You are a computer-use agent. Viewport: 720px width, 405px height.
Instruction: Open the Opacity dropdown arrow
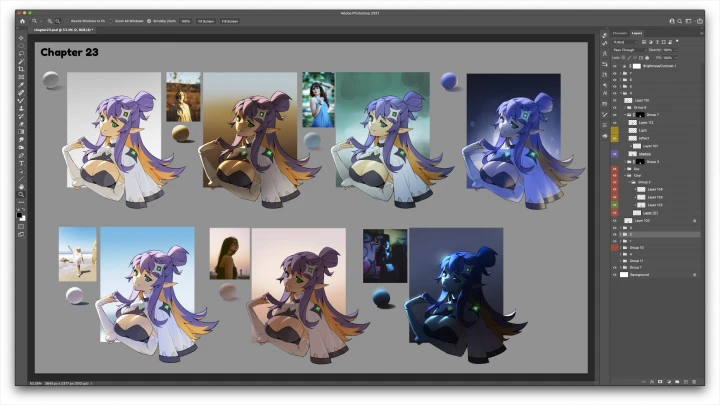[x=676, y=50]
